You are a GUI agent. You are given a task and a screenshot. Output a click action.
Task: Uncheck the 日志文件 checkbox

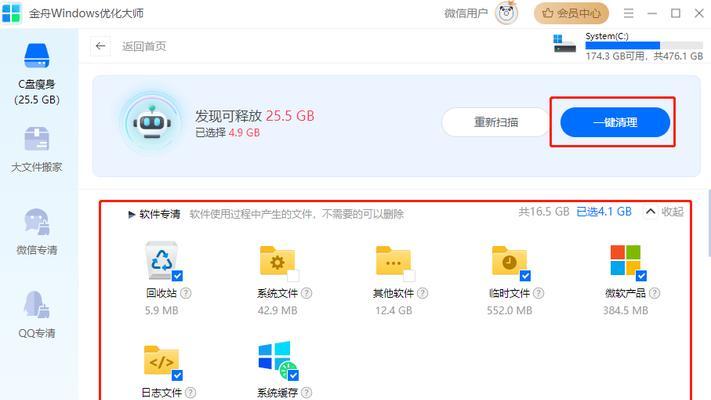pos(177,375)
